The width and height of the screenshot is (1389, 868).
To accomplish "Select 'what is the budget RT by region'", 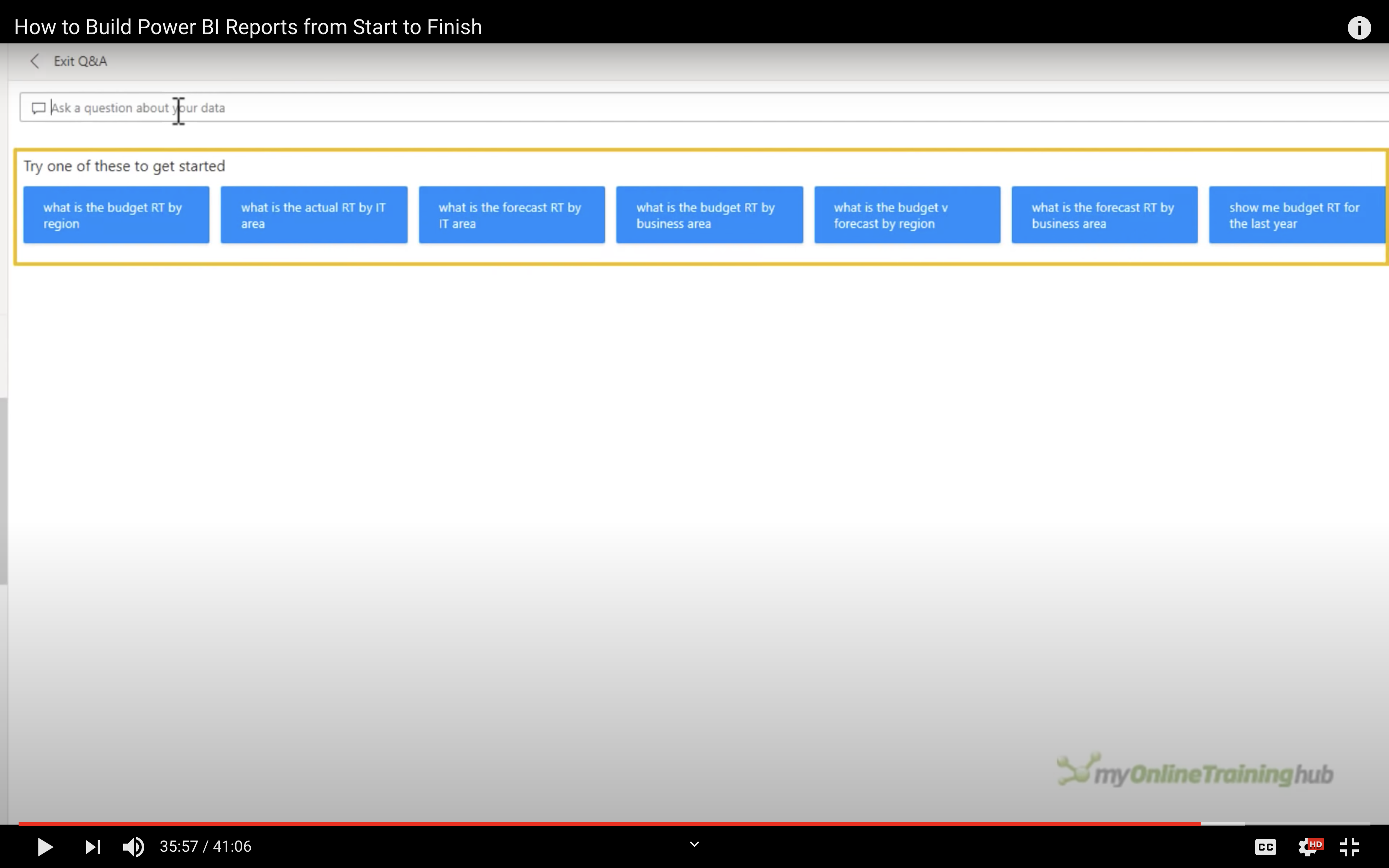I will coord(116,215).
